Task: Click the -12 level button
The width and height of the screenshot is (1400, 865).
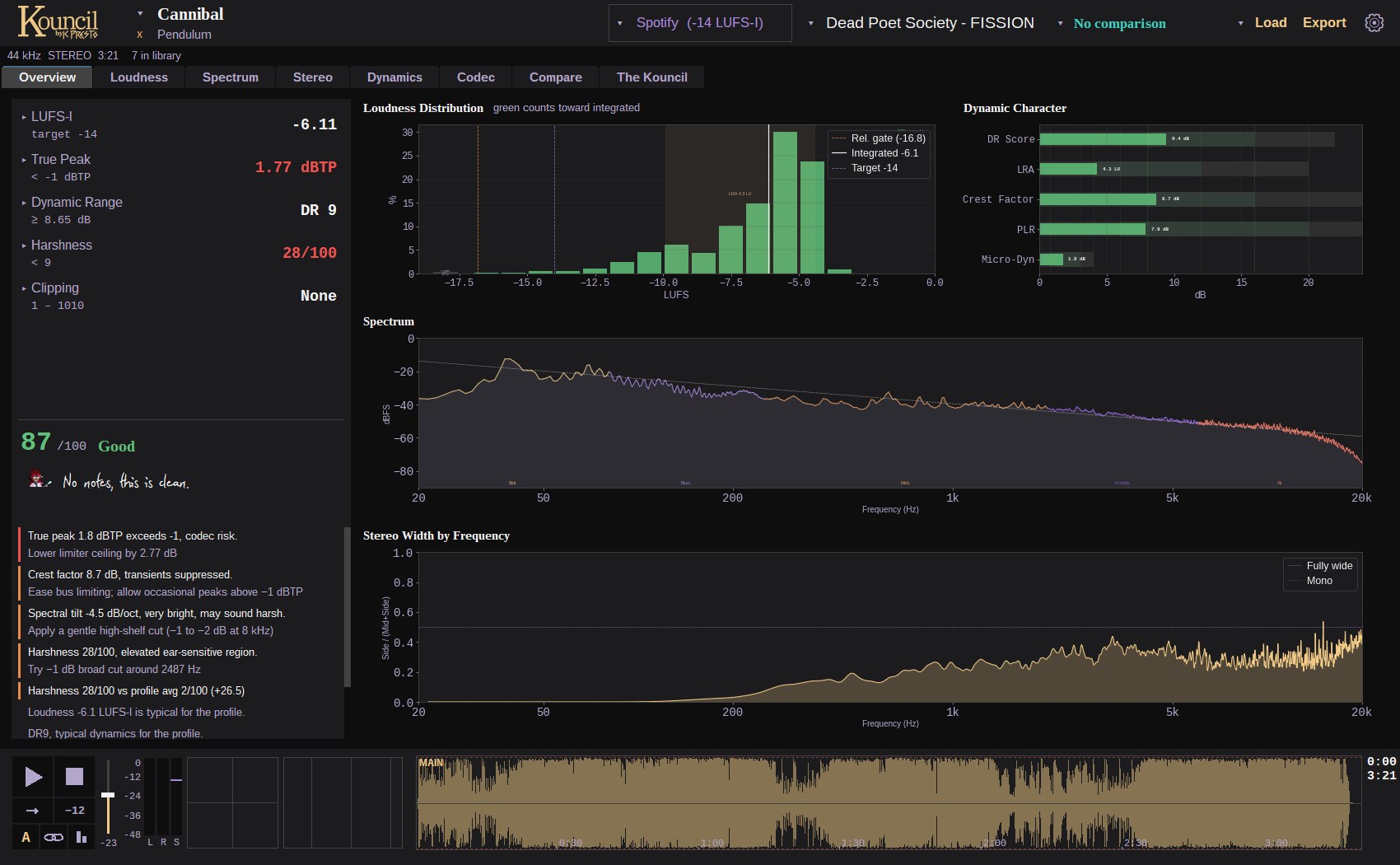Action: (75, 811)
